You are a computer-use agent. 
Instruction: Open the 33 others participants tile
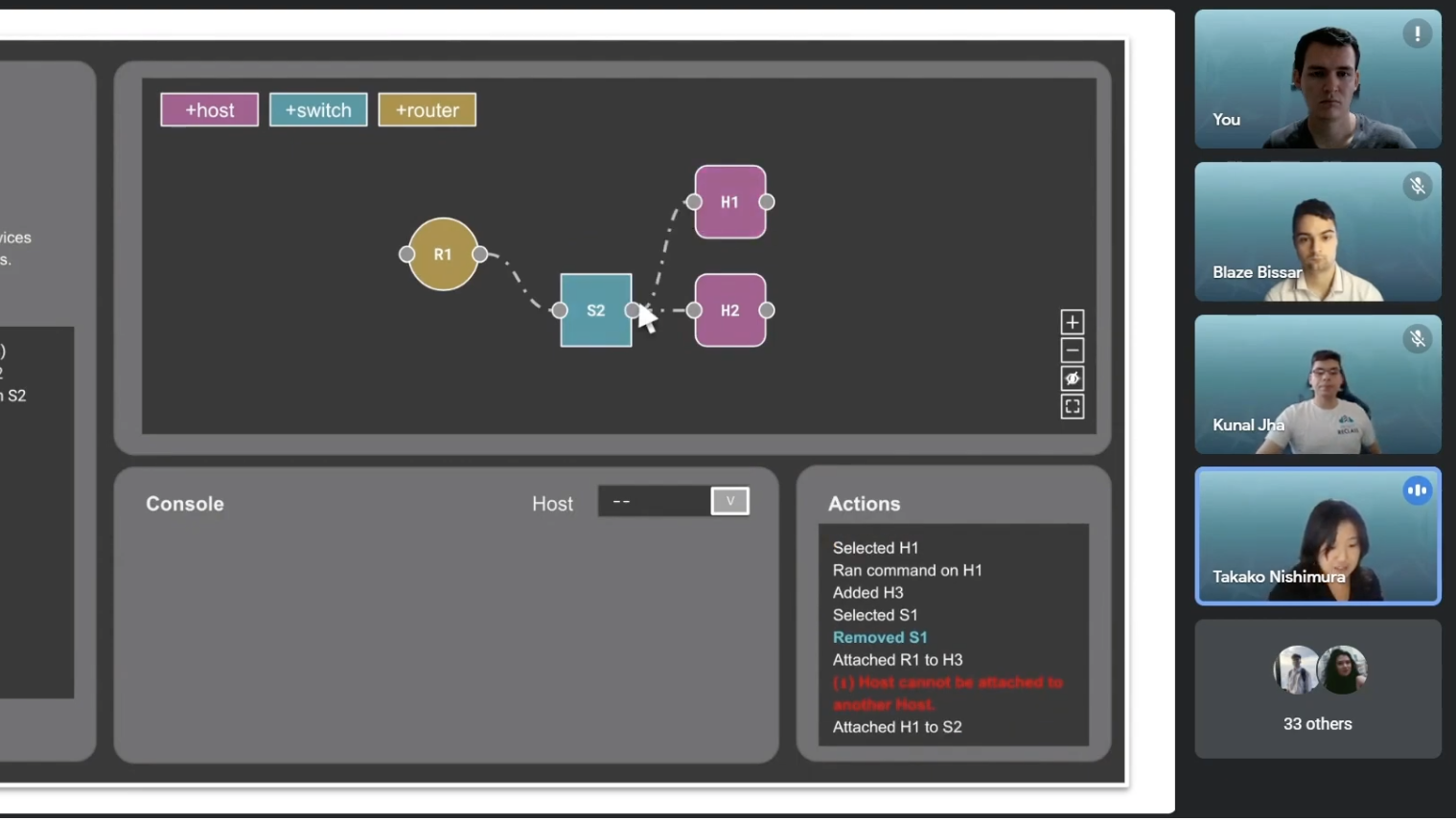[1317, 689]
